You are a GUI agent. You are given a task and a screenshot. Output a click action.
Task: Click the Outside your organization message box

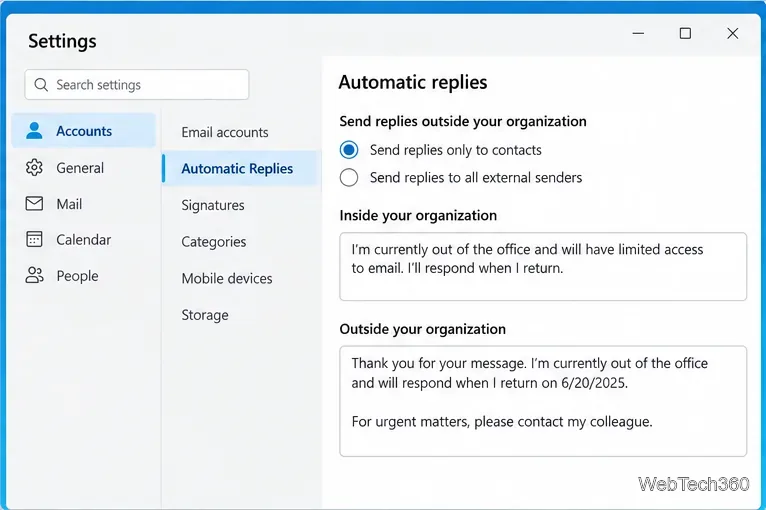(x=543, y=401)
